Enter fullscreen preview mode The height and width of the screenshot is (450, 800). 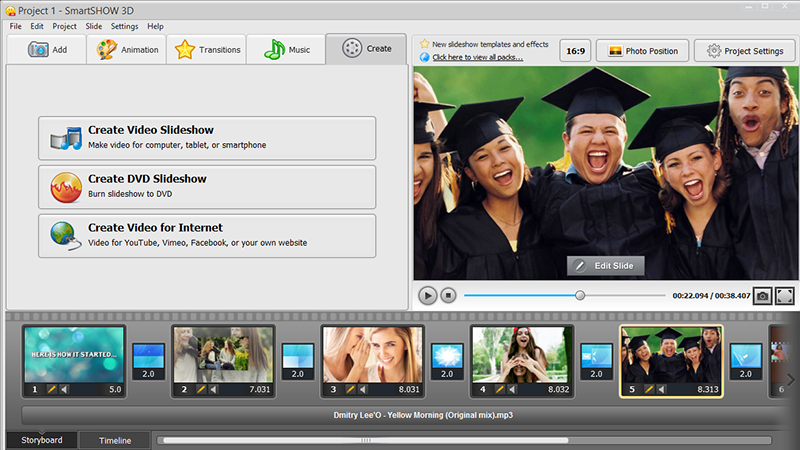coord(785,296)
